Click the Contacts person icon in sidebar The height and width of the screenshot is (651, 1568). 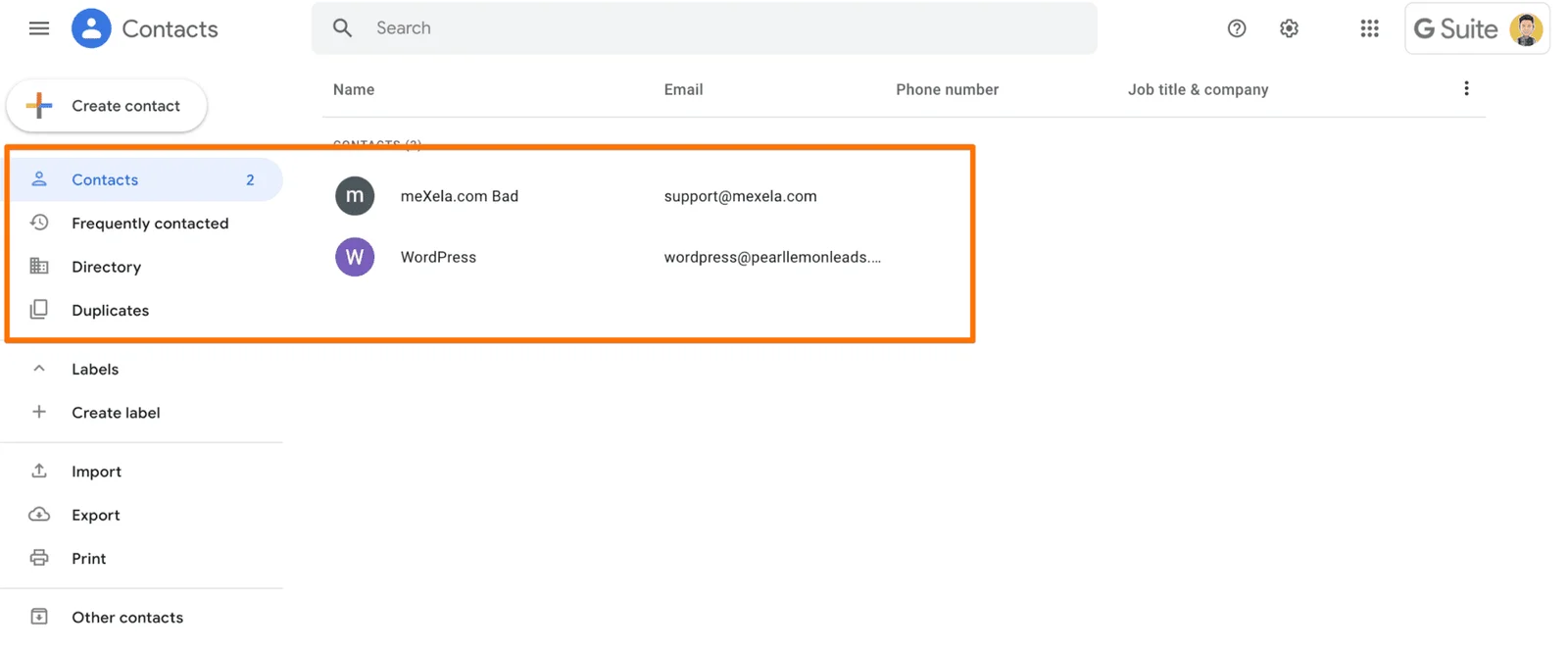tap(39, 179)
